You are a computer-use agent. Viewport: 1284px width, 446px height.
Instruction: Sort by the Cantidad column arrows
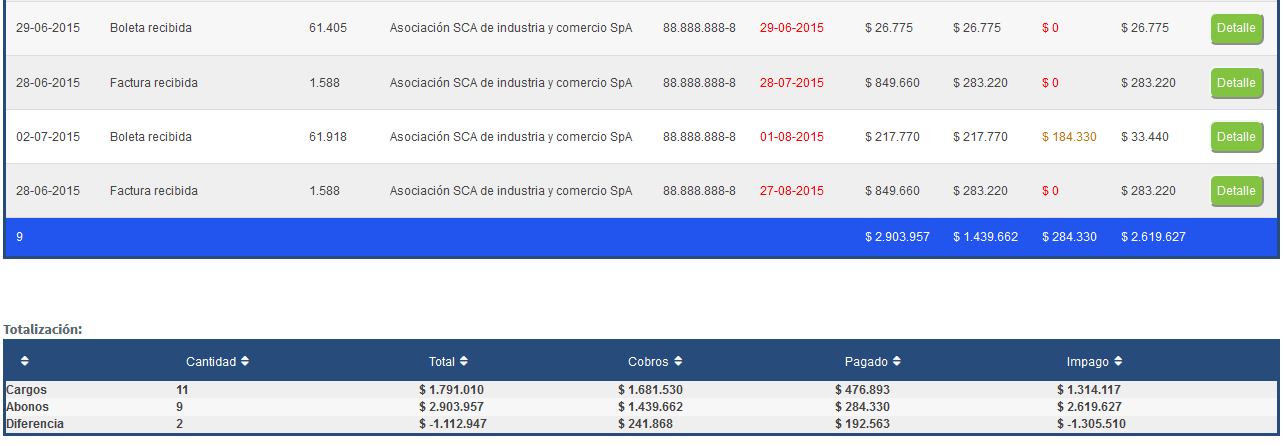click(245, 361)
